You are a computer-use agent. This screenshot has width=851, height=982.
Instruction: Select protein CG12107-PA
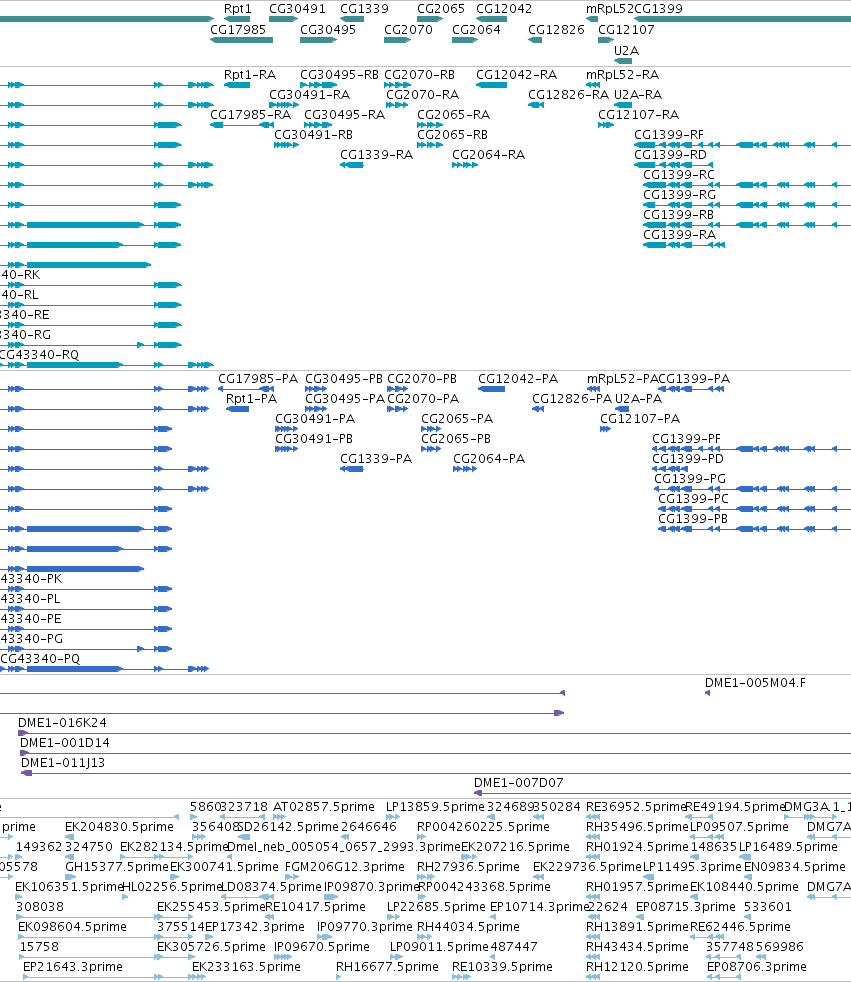[640, 419]
